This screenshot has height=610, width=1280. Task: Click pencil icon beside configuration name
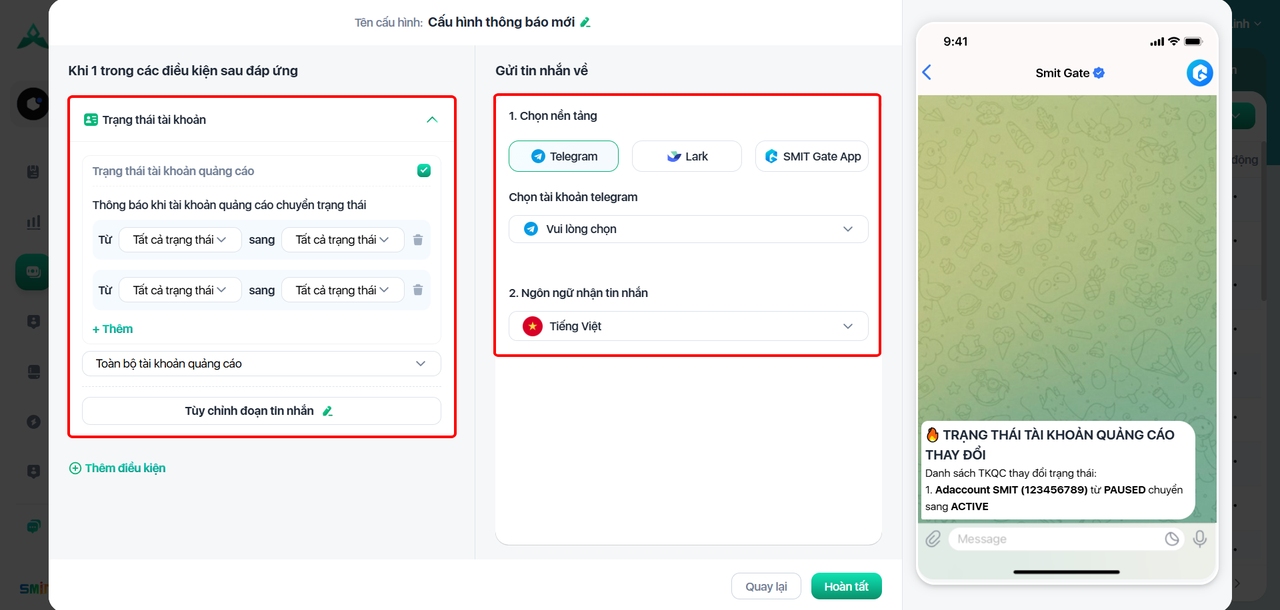586,22
